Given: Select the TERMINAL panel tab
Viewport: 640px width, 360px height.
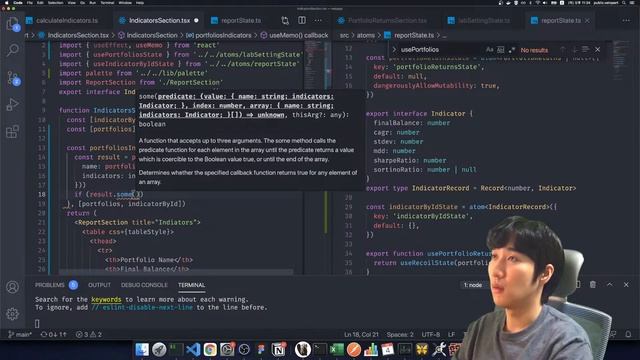Looking at the screenshot, I should pos(191,285).
